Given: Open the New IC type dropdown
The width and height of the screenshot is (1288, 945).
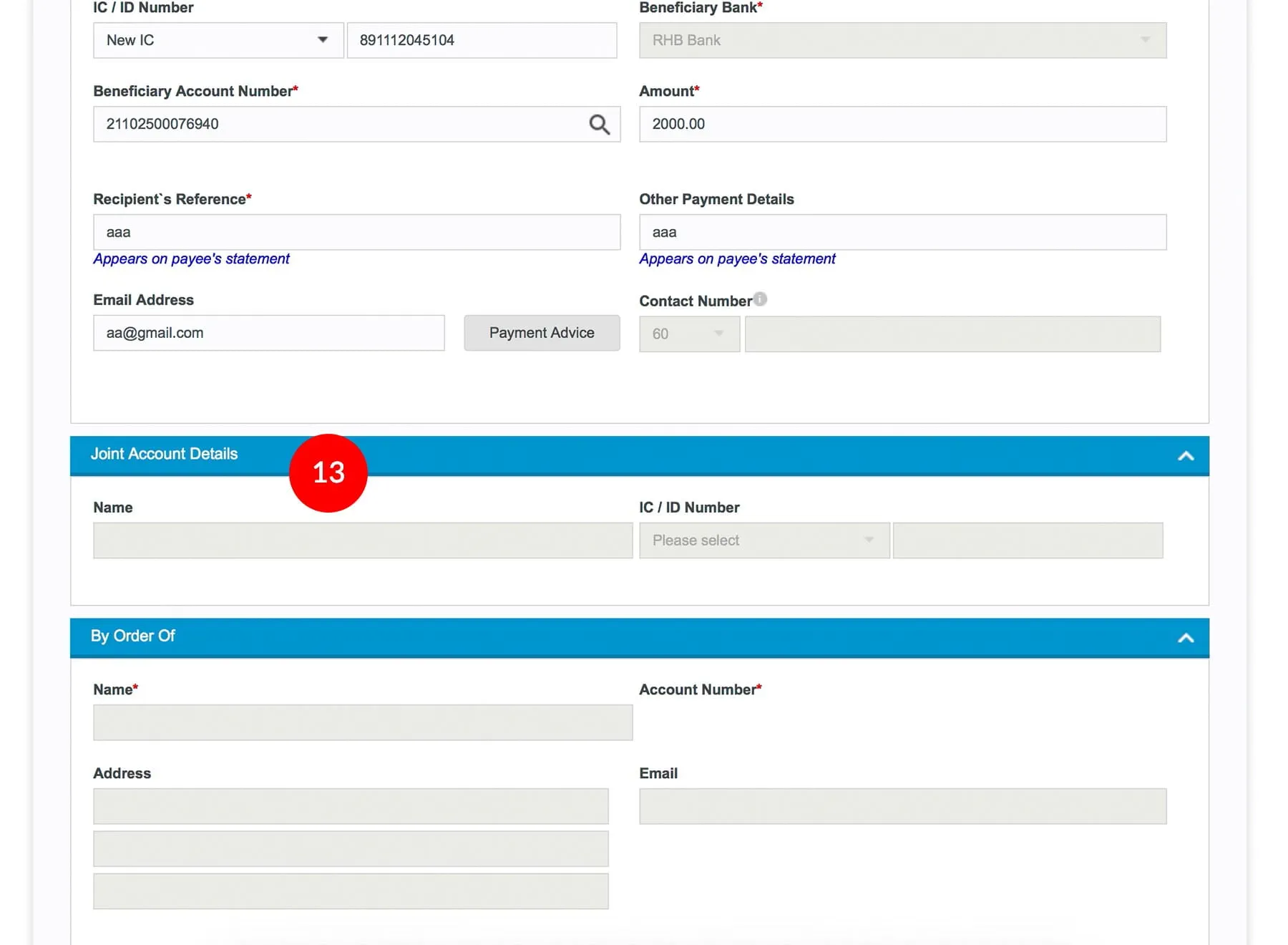Looking at the screenshot, I should point(218,40).
